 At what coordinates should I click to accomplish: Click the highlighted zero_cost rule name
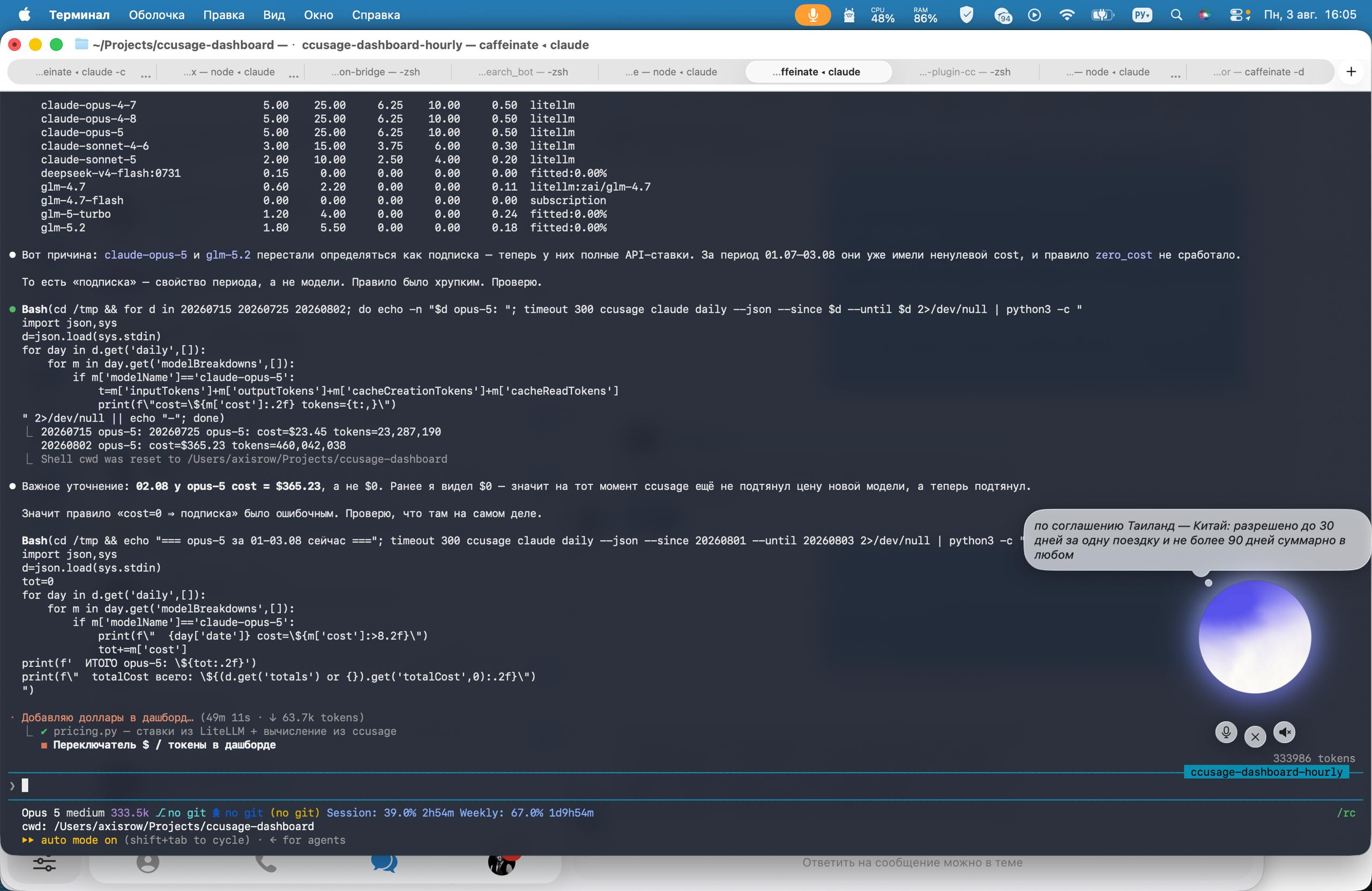point(1123,254)
